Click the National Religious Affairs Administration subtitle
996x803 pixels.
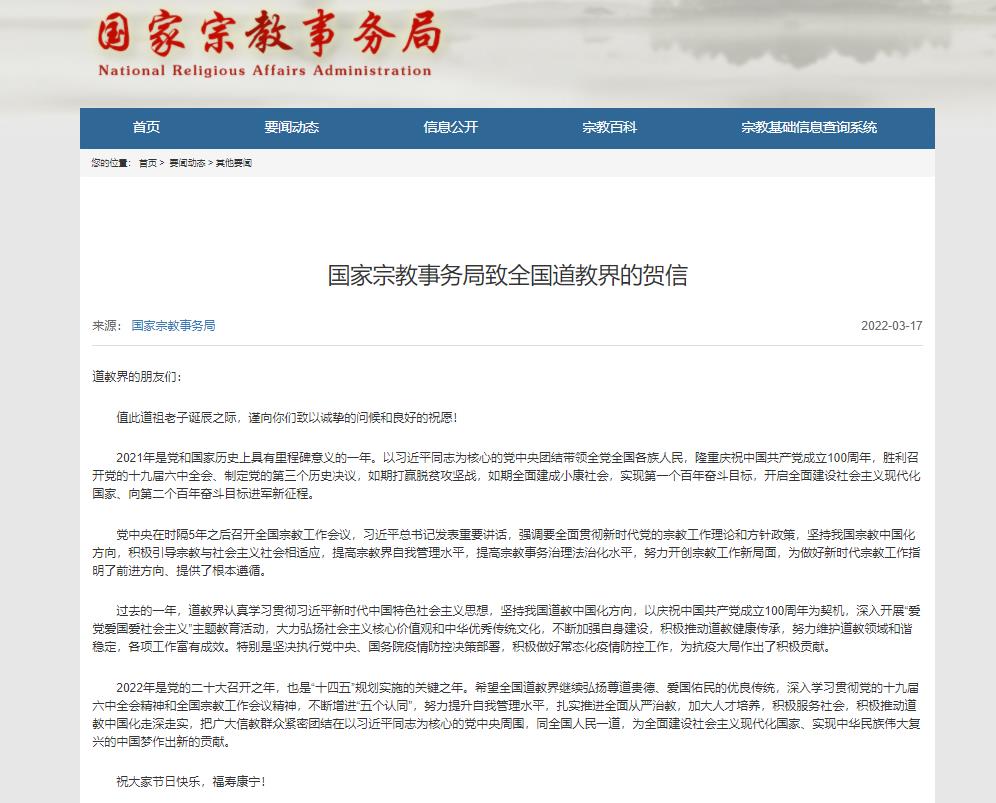[x=265, y=71]
